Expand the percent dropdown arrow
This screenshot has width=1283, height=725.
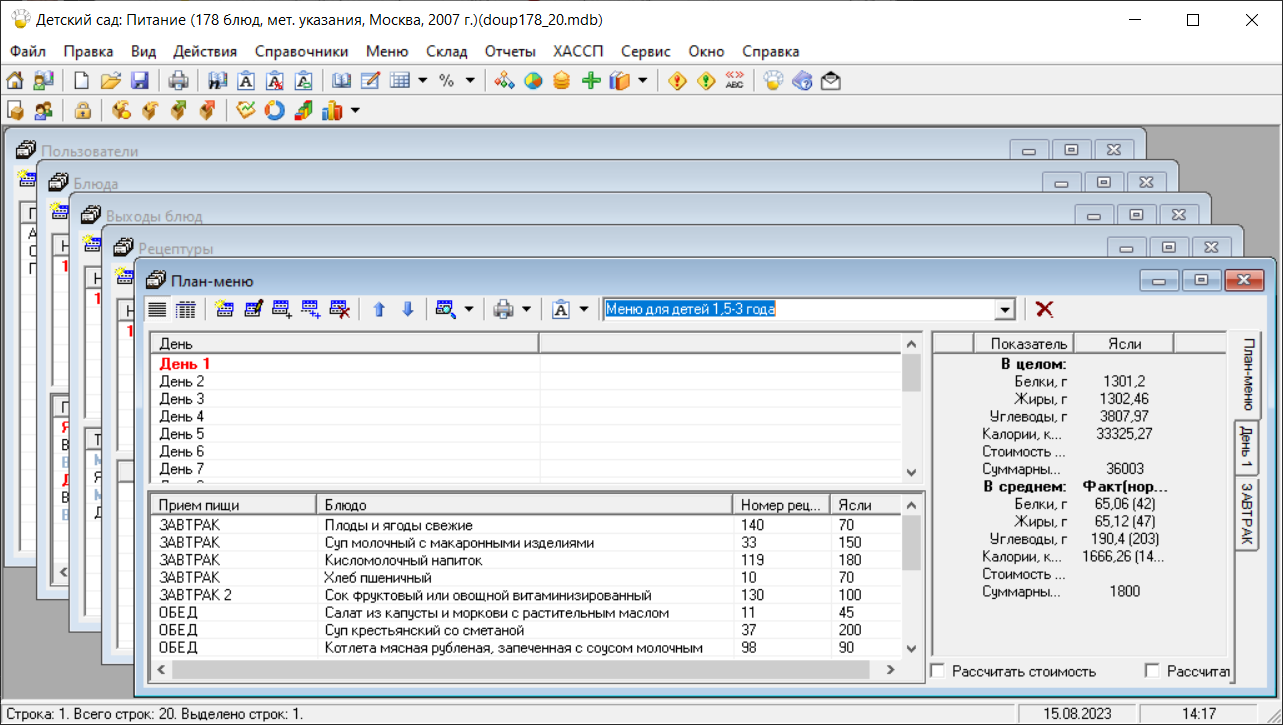(x=469, y=81)
